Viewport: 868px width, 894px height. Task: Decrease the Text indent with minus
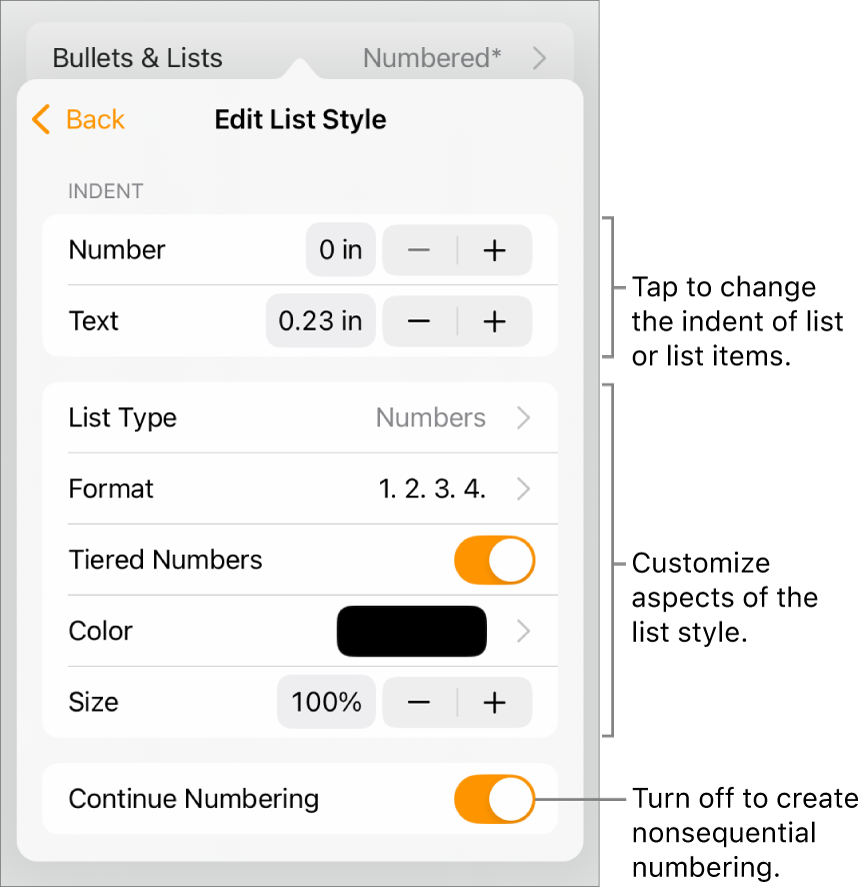pyautogui.click(x=420, y=321)
